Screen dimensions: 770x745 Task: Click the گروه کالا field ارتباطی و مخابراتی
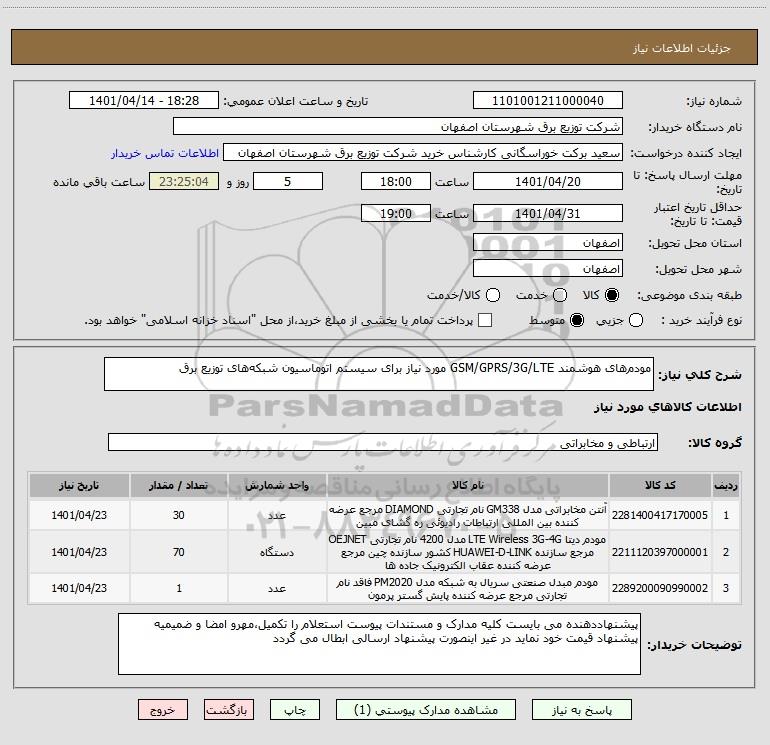383,442
